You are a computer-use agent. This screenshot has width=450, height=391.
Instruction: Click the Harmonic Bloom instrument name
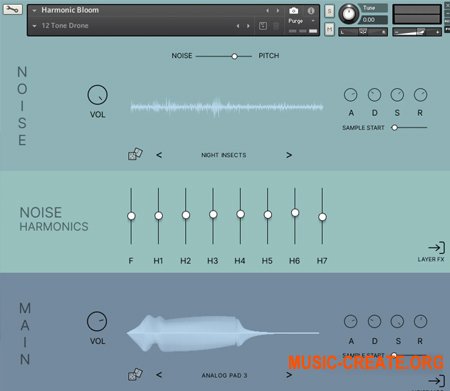pyautogui.click(x=70, y=10)
